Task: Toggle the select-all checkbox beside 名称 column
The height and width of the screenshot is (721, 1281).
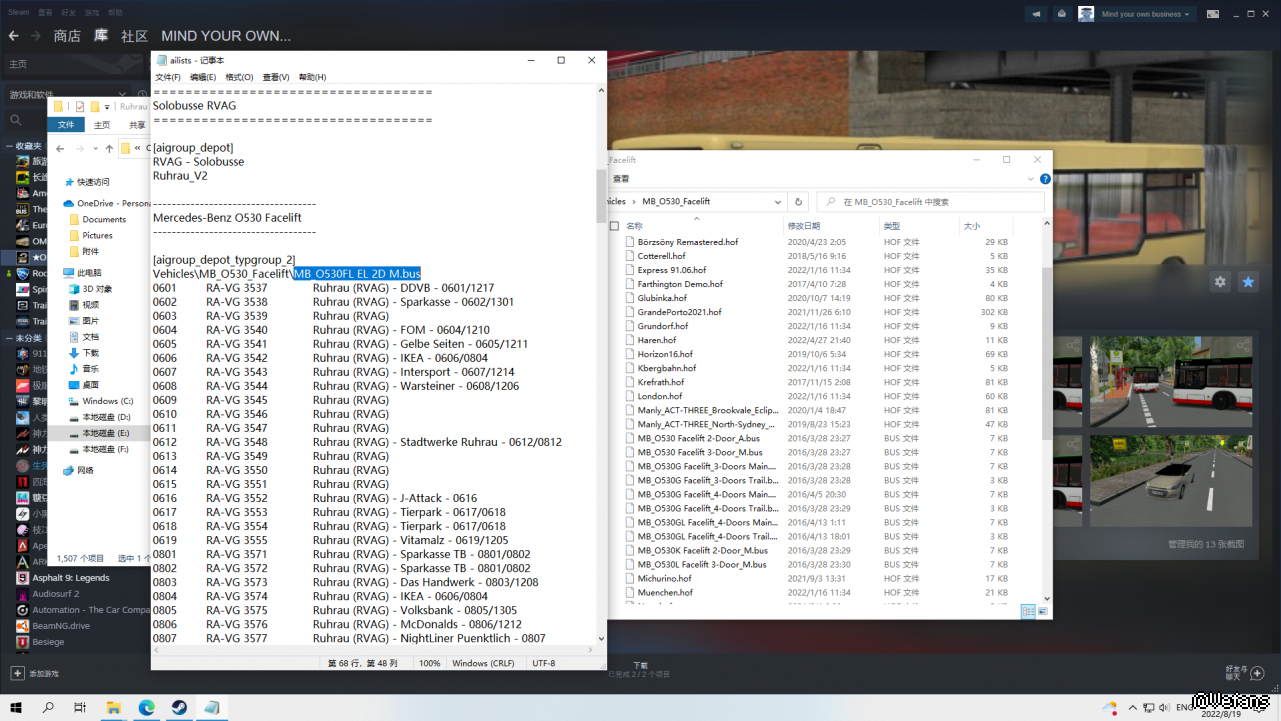Action: pos(615,226)
